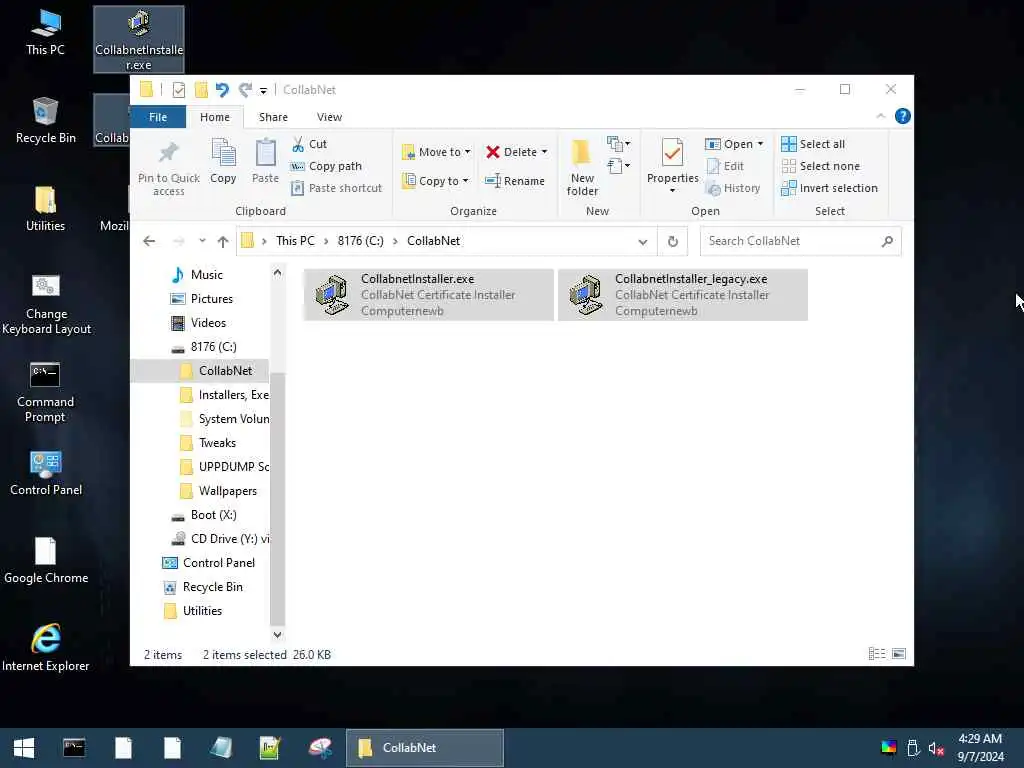Click the Properties checkmark icon in title bar
This screenshot has height=768, width=1024.
point(178,89)
